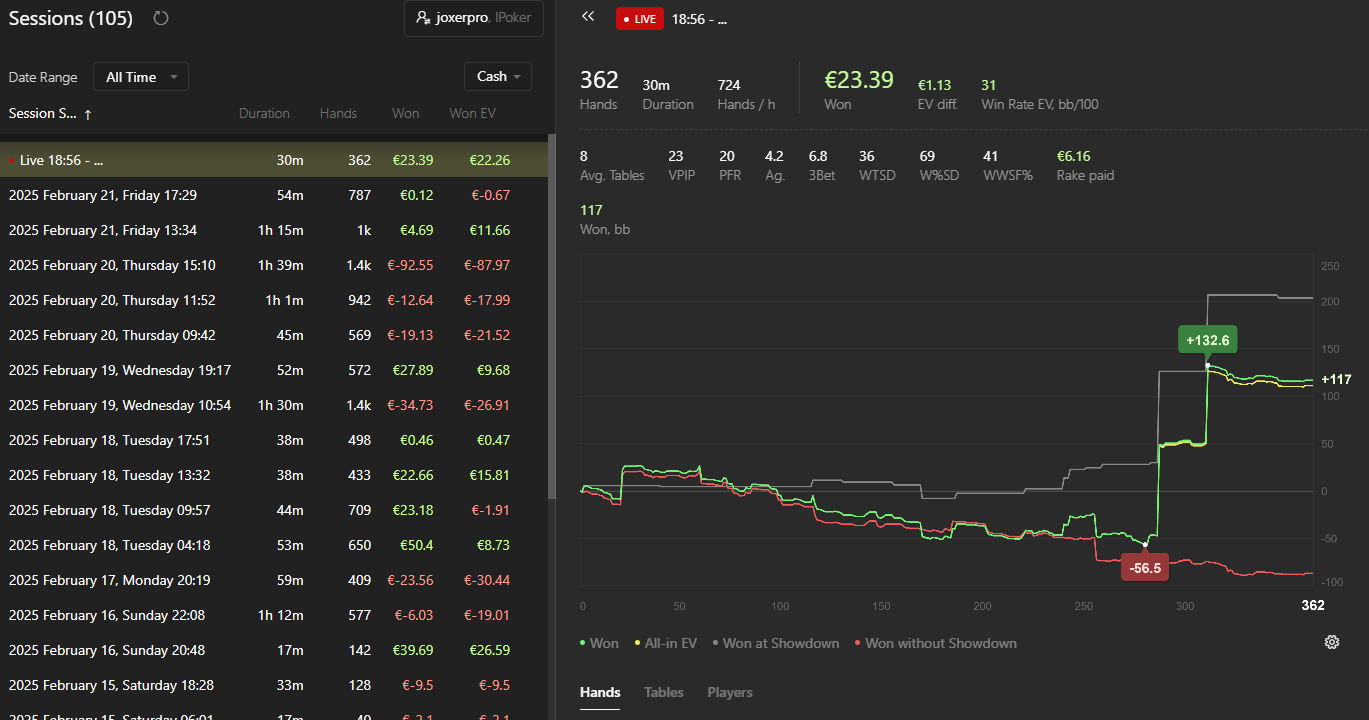Image resolution: width=1369 pixels, height=720 pixels.
Task: Click the 724 Hands per hour stat
Action: click(x=729, y=85)
